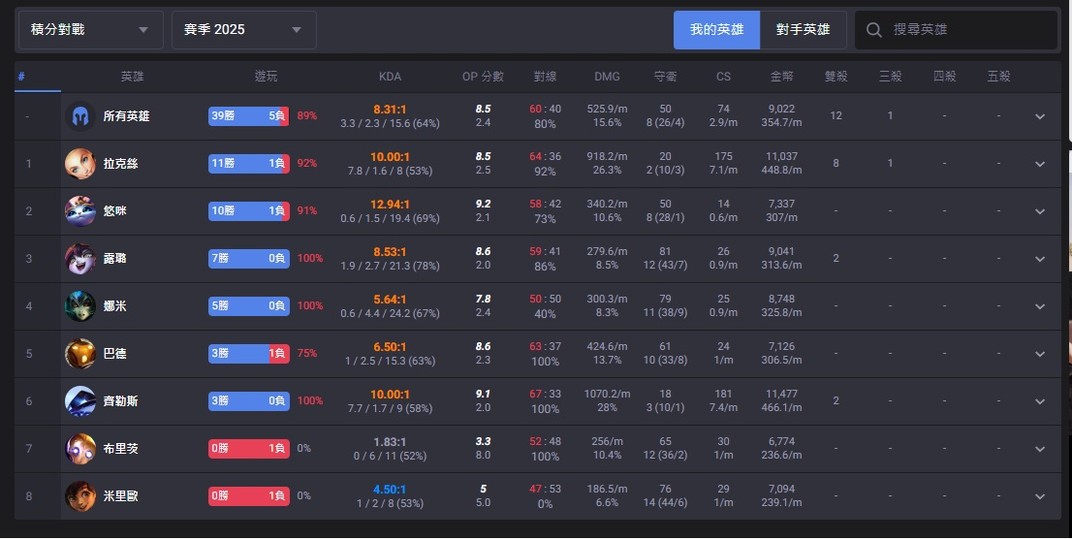Click the 巴德 champion portrait
Screen dimensions: 1072x540
80,354
